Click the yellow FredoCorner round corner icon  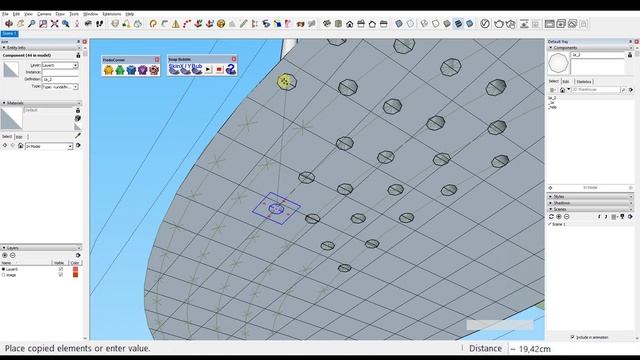point(108,70)
